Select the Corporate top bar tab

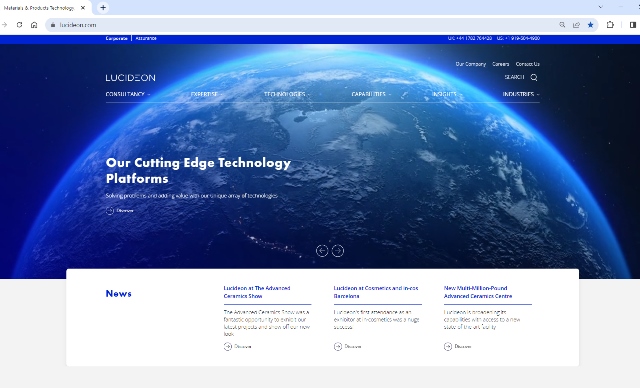click(x=116, y=38)
